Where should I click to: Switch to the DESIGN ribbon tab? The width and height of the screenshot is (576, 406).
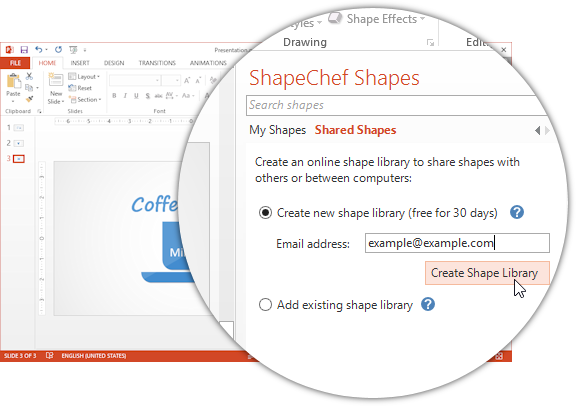114,63
